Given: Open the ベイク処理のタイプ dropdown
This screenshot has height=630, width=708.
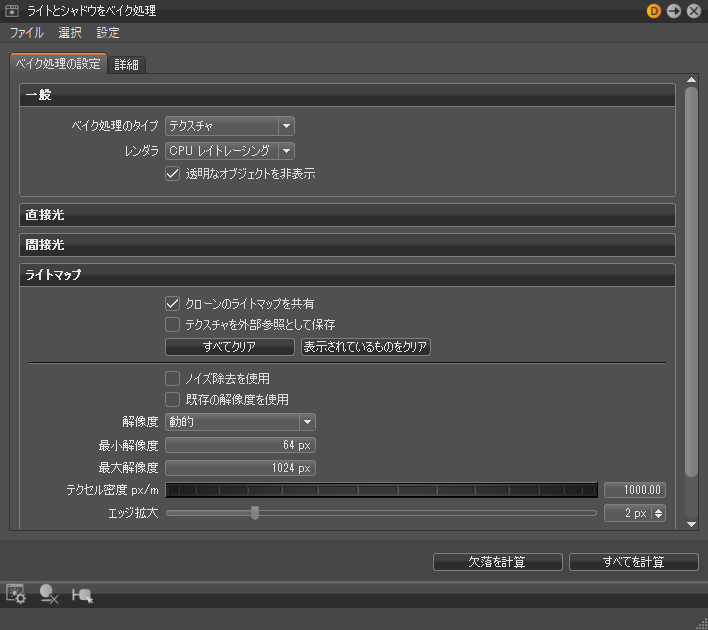Looking at the screenshot, I should tap(230, 126).
